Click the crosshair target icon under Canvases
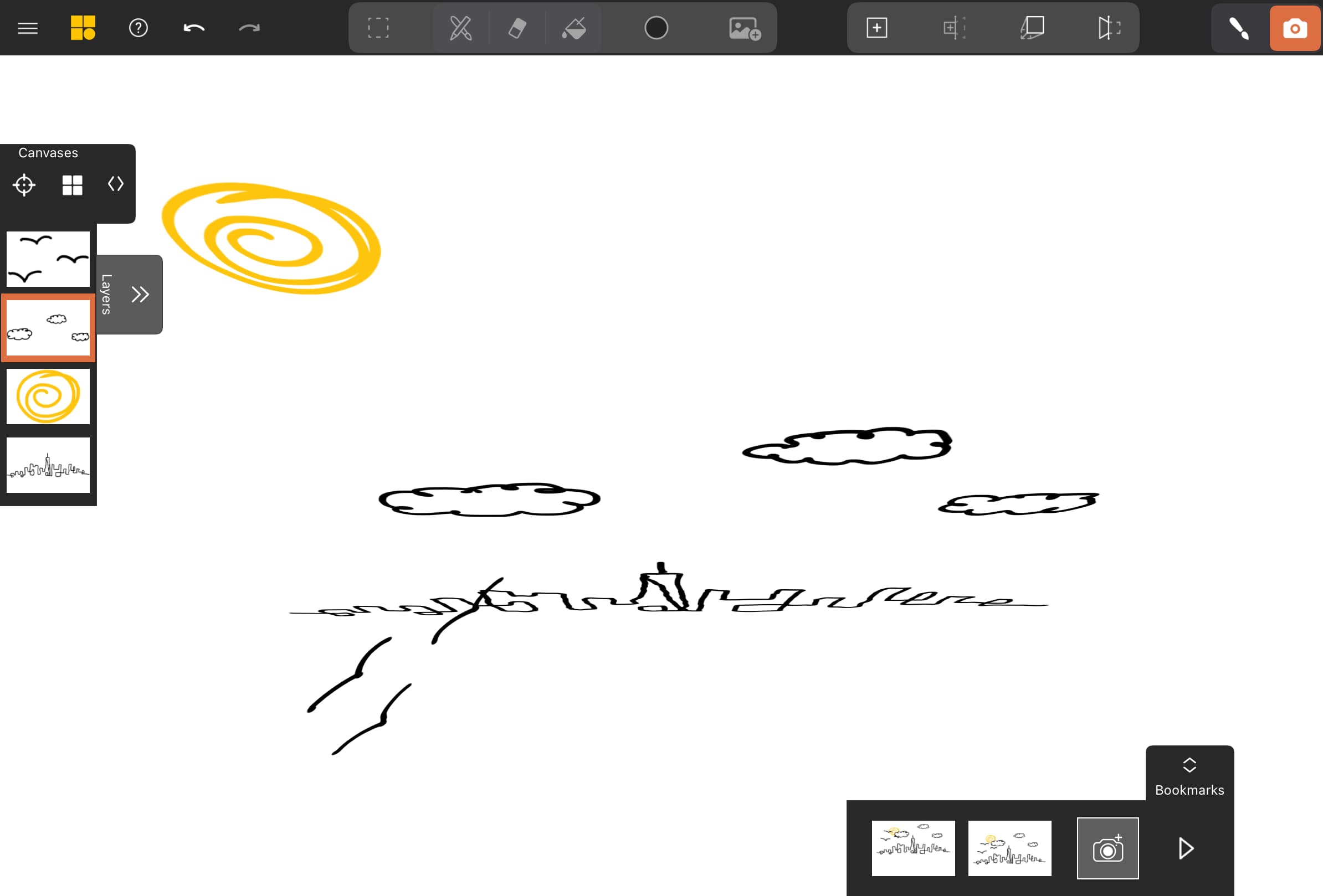This screenshot has height=896, width=1323. click(x=24, y=185)
